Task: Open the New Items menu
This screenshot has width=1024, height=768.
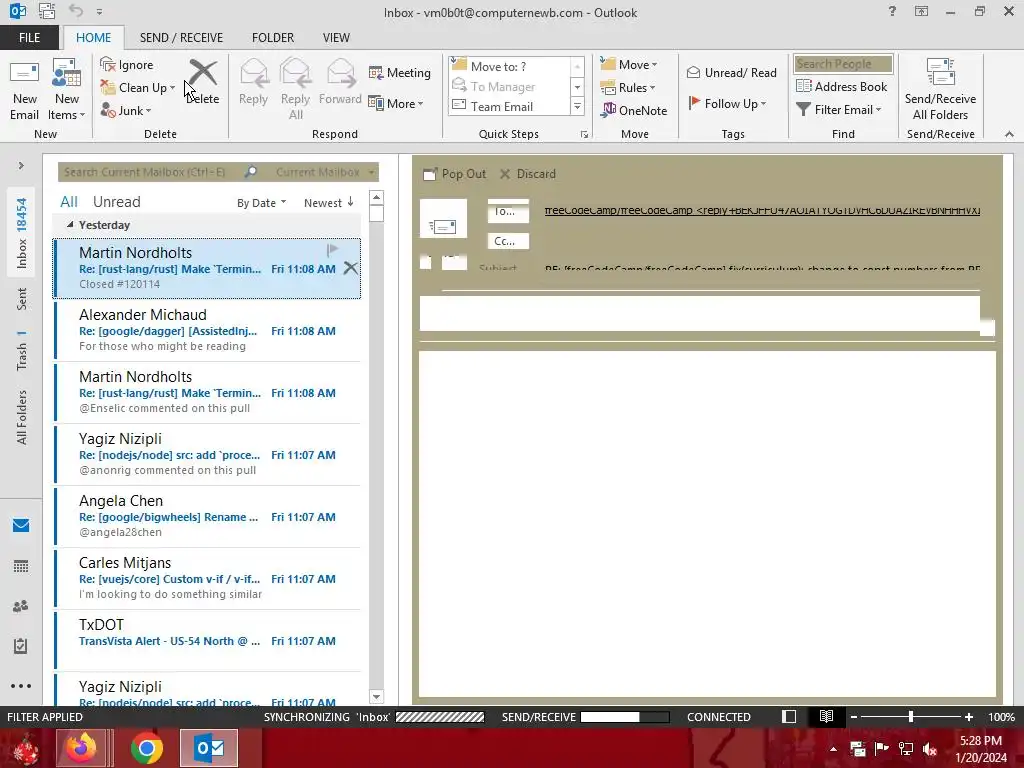Action: pyautogui.click(x=67, y=90)
